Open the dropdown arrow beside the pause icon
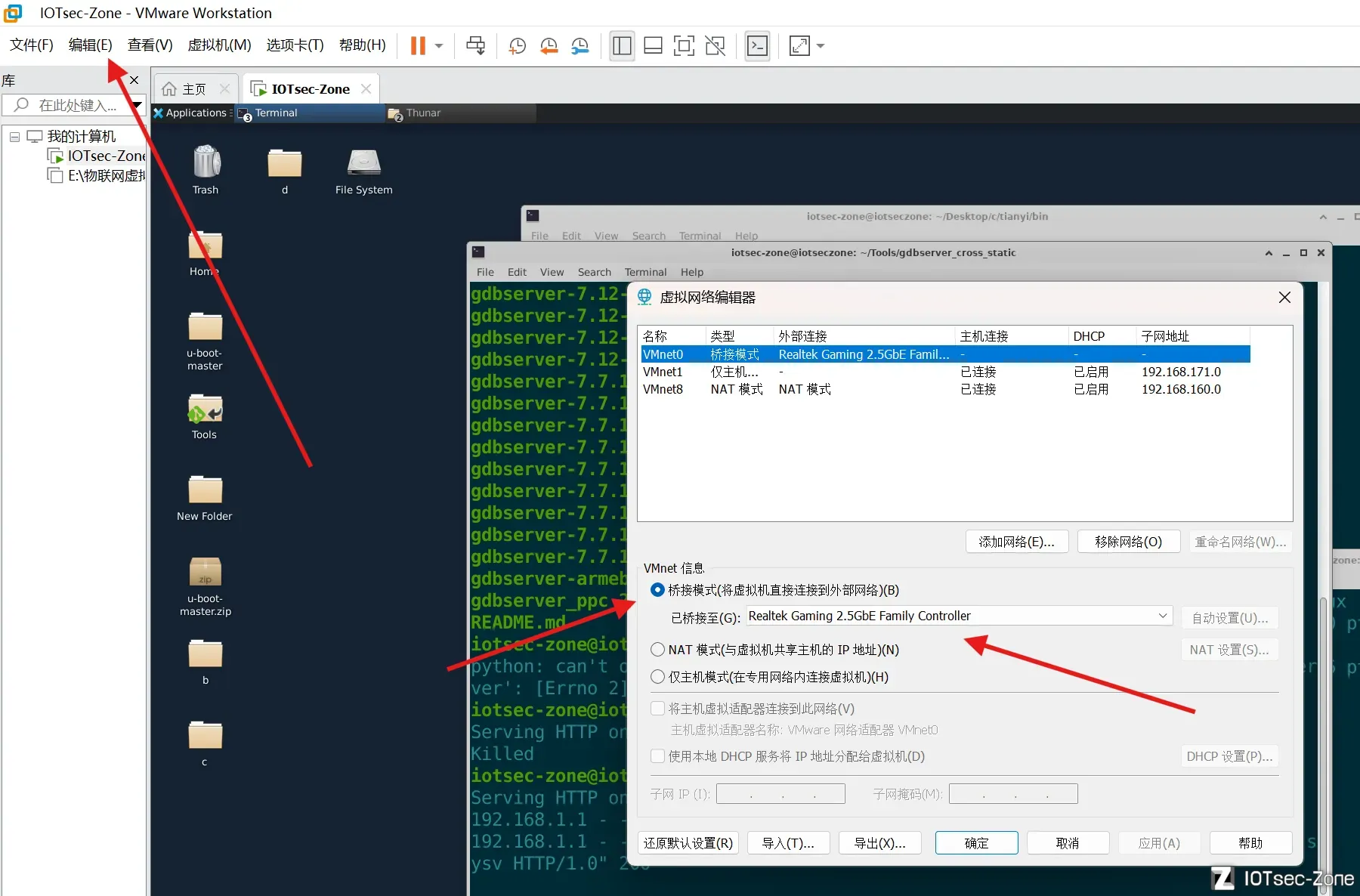The image size is (1360, 896). pyautogui.click(x=439, y=45)
